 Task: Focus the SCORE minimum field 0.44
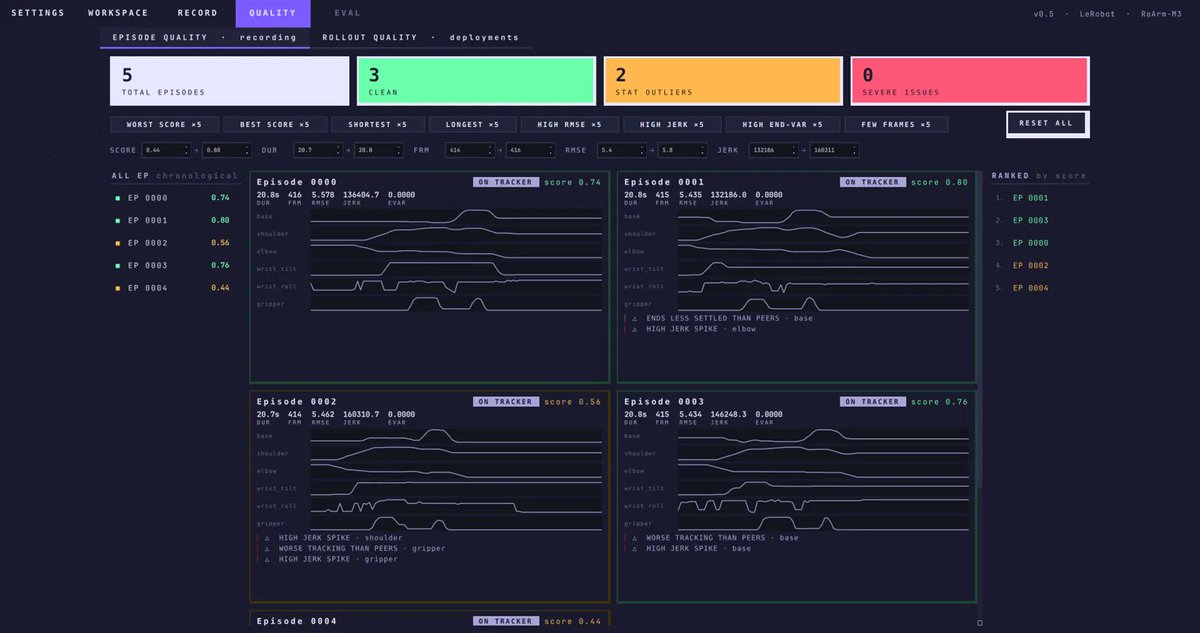point(166,150)
